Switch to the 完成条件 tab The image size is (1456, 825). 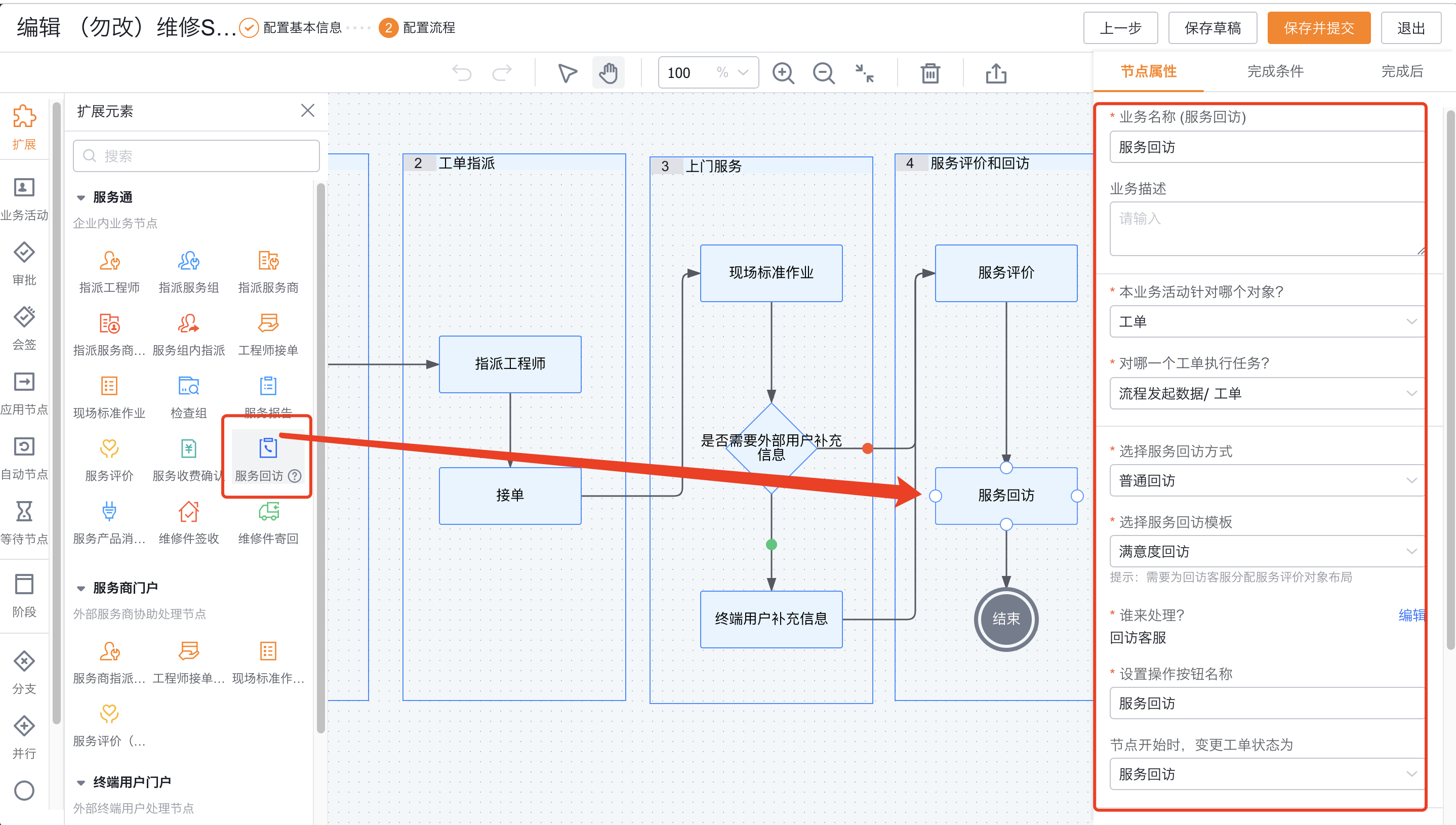coord(1275,72)
